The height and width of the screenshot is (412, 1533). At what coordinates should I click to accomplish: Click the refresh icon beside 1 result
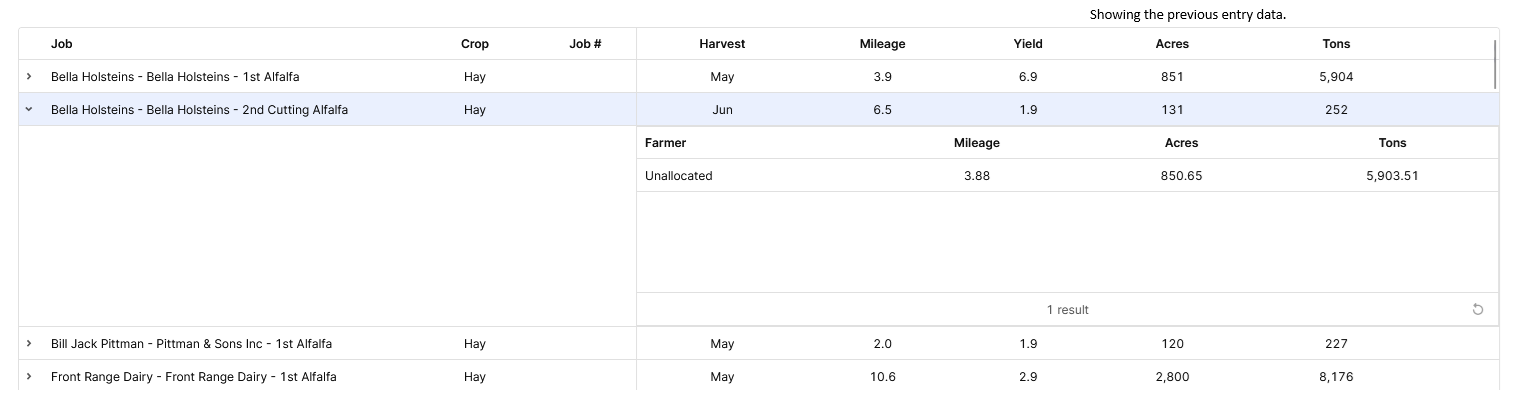coord(1478,310)
